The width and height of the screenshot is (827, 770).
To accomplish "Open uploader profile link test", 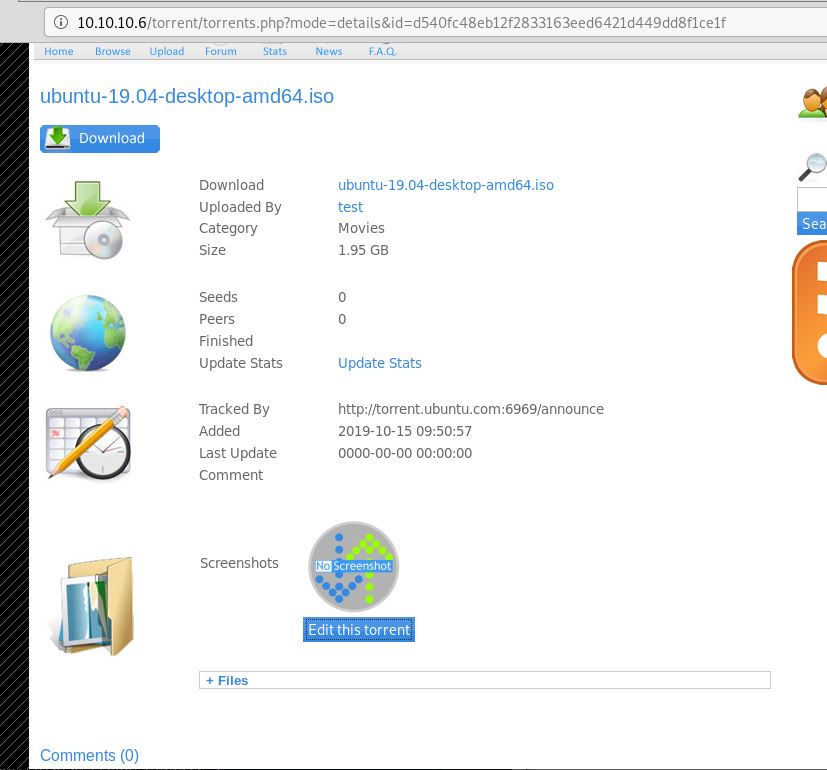I will [x=350, y=207].
